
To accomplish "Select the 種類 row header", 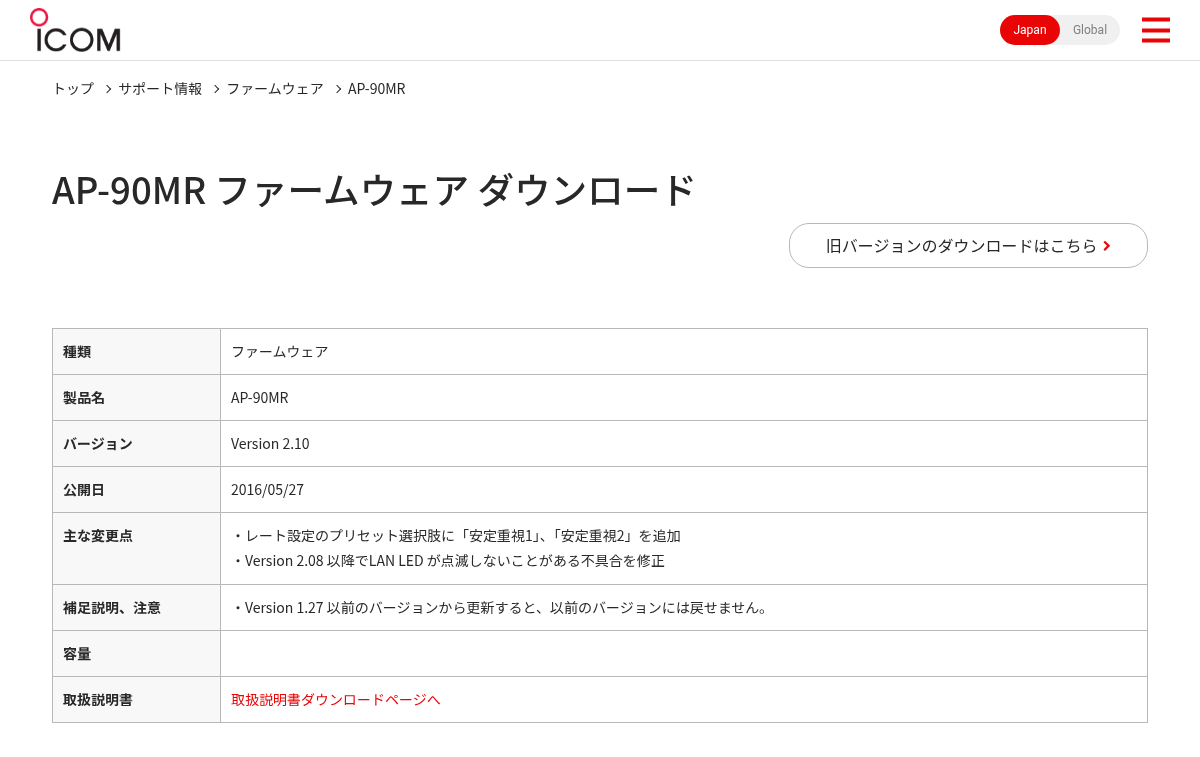I will pyautogui.click(x=136, y=351).
